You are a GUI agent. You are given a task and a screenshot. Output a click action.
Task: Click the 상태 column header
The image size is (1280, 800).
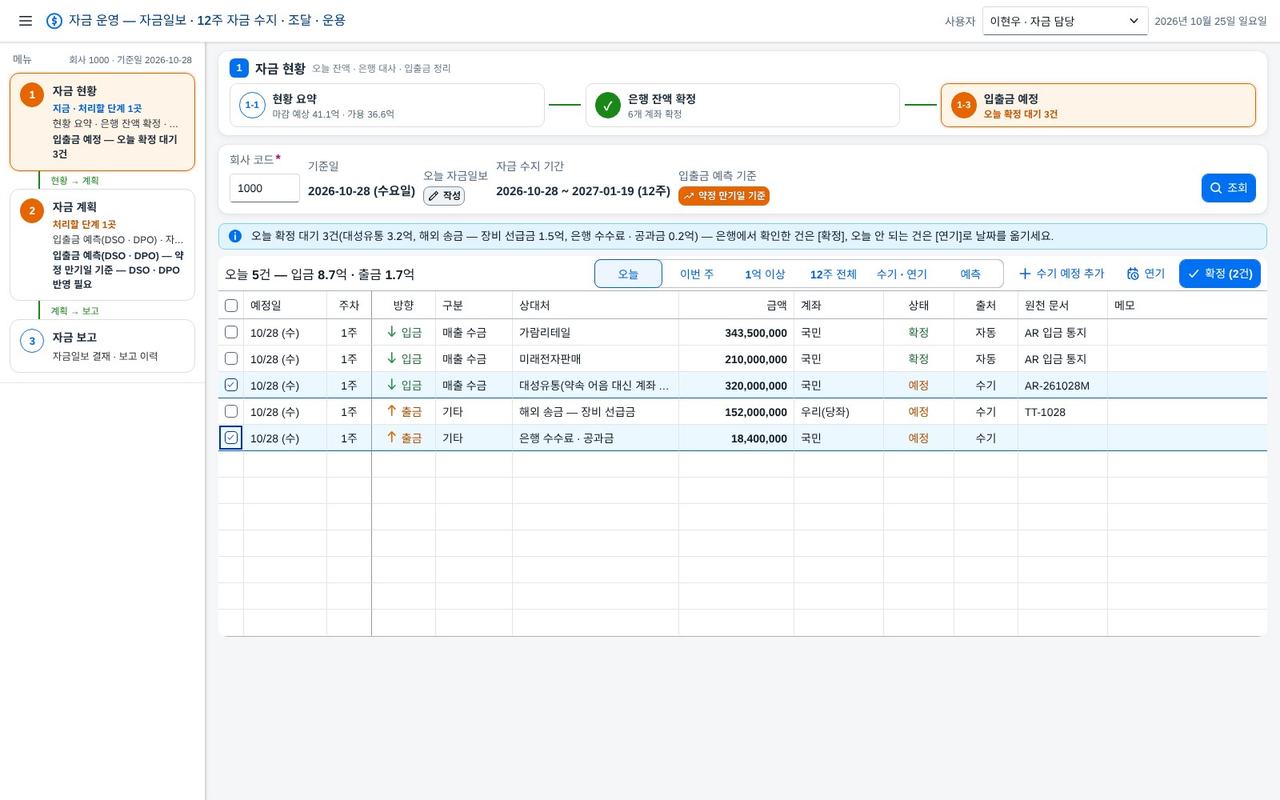(918, 305)
